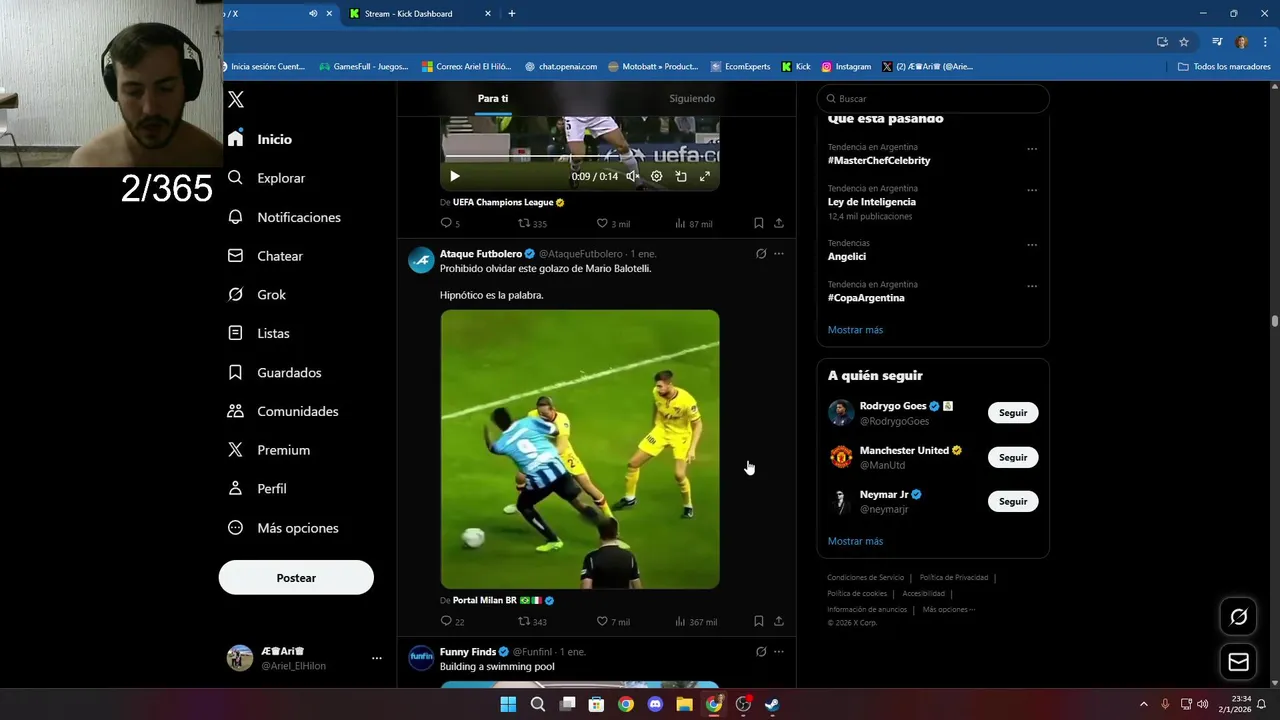Reply to the UEFA post with 5 replies
1280x720 pixels.
(x=450, y=223)
